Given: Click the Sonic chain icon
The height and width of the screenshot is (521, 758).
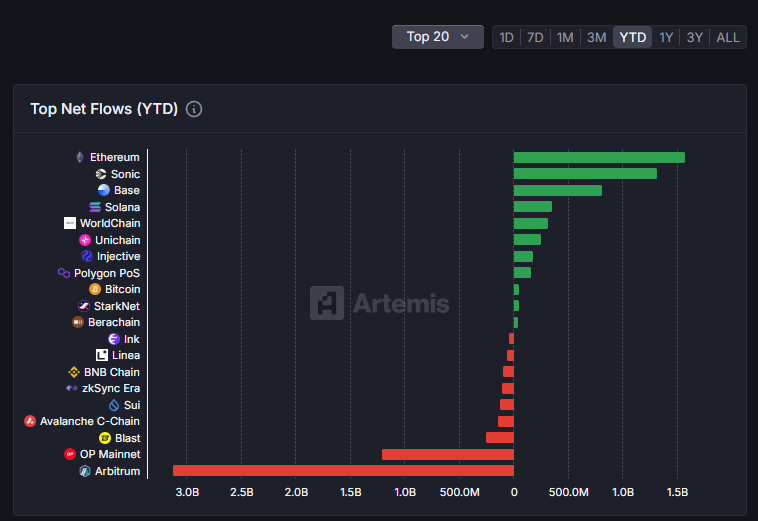Looking at the screenshot, I should coord(101,174).
